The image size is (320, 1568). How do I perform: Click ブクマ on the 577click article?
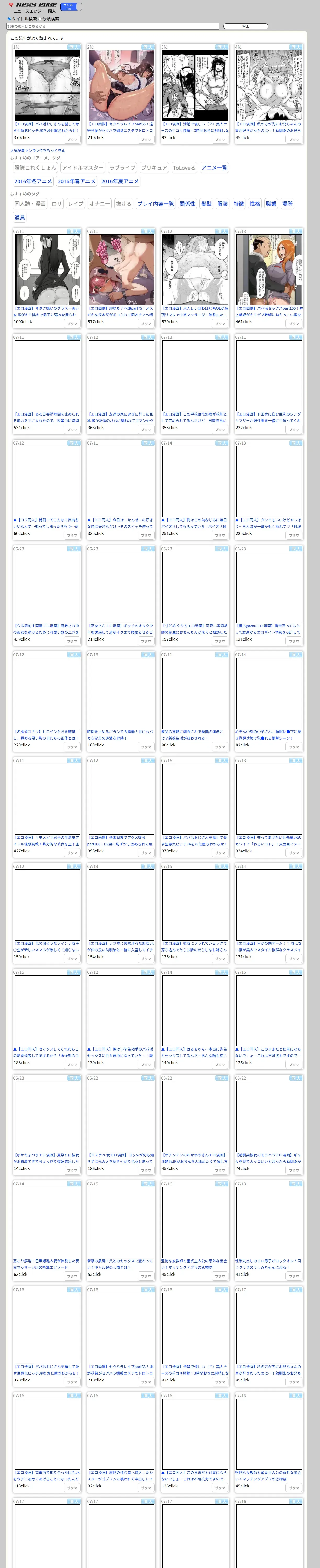pos(146,324)
